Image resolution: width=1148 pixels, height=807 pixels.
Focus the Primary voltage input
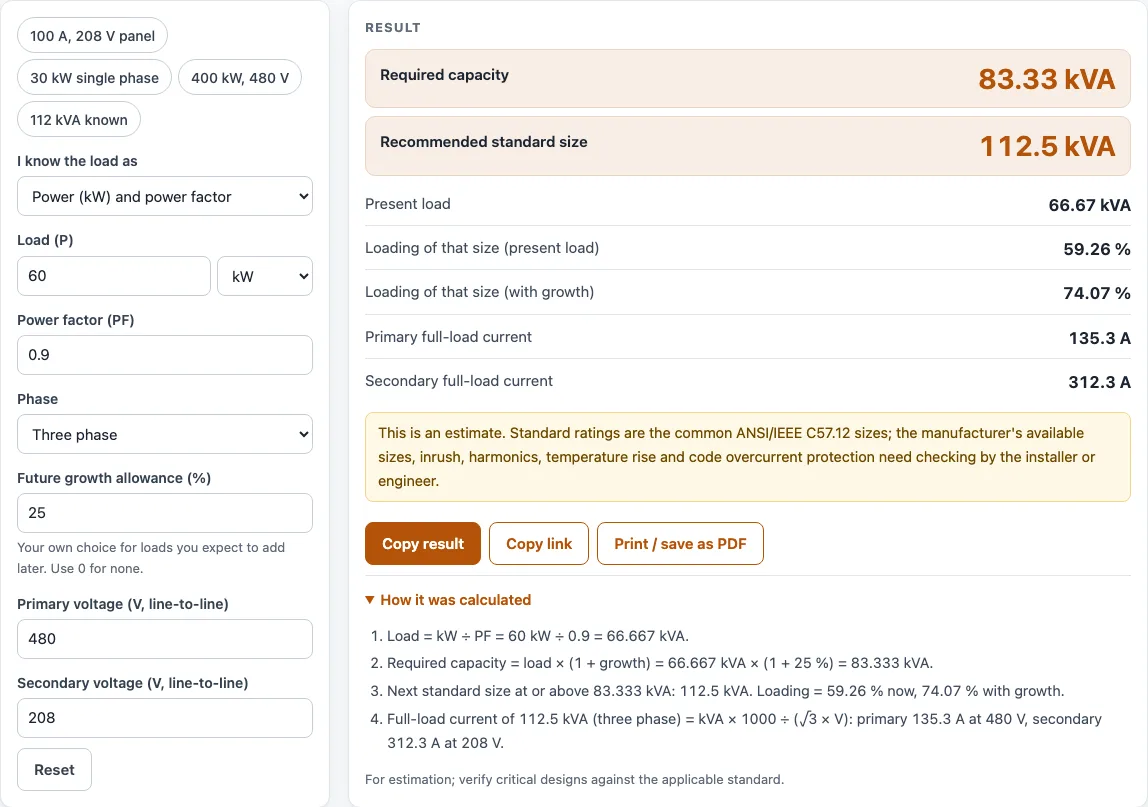(x=165, y=639)
